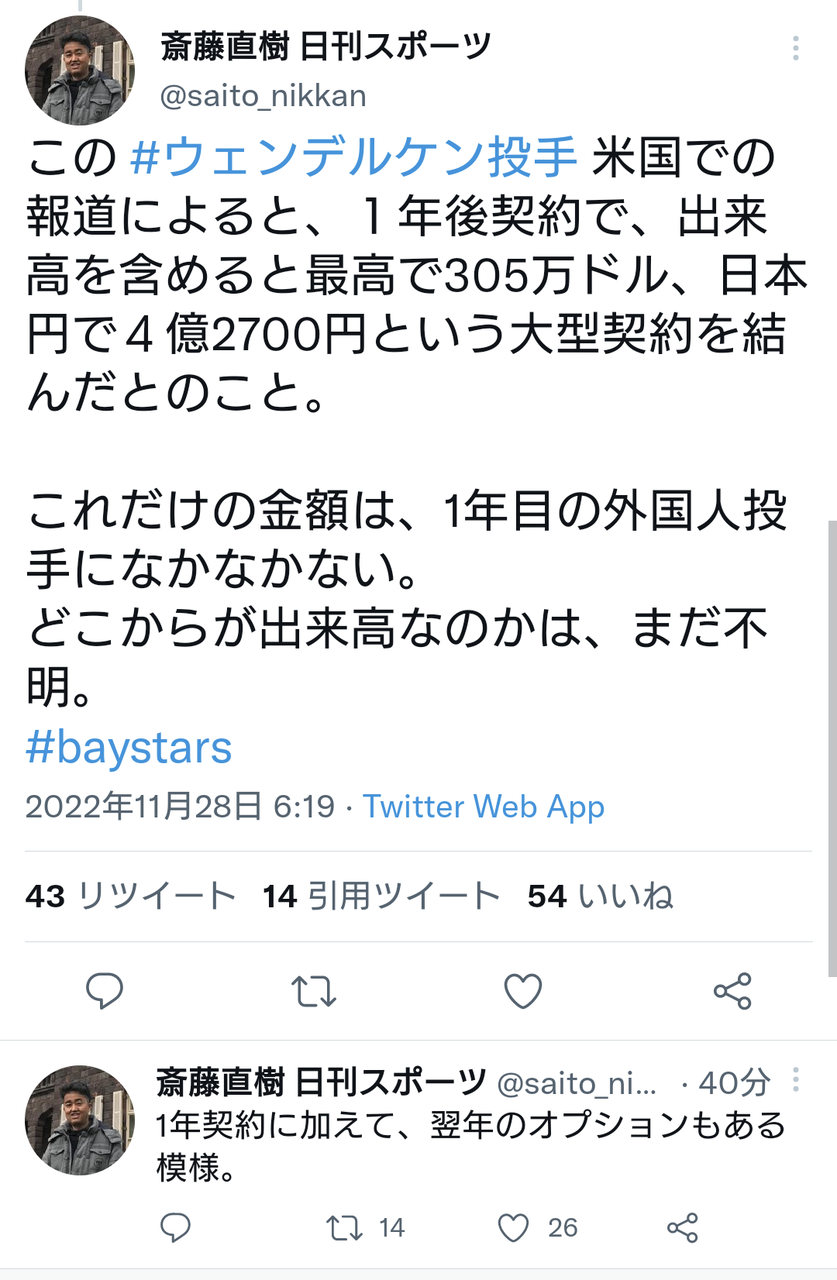The image size is (837, 1280).
Task: Like the follow-up tweet showing 26
Action: pyautogui.click(x=538, y=1227)
